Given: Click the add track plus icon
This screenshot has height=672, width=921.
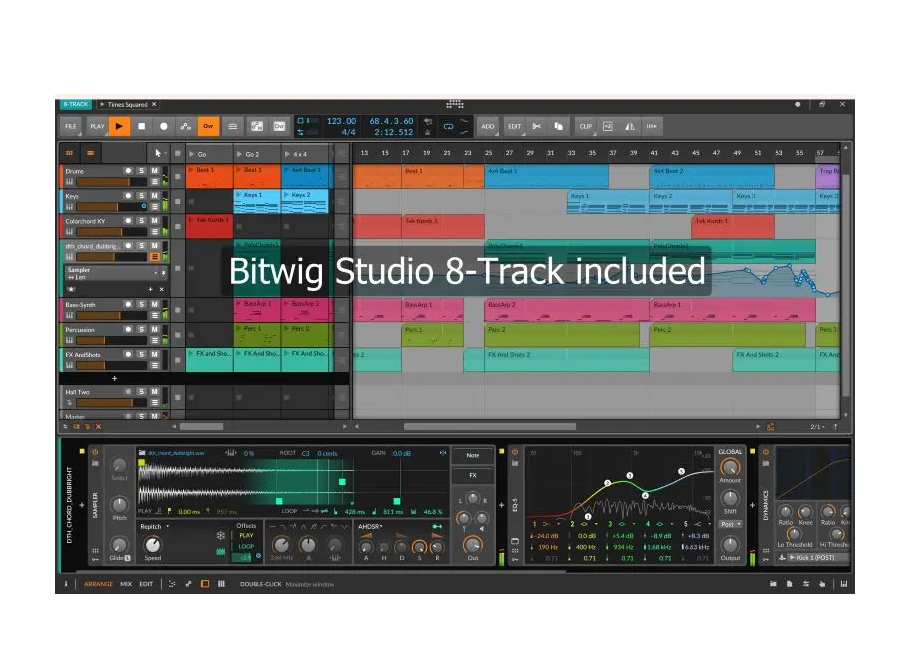Looking at the screenshot, I should 114,379.
